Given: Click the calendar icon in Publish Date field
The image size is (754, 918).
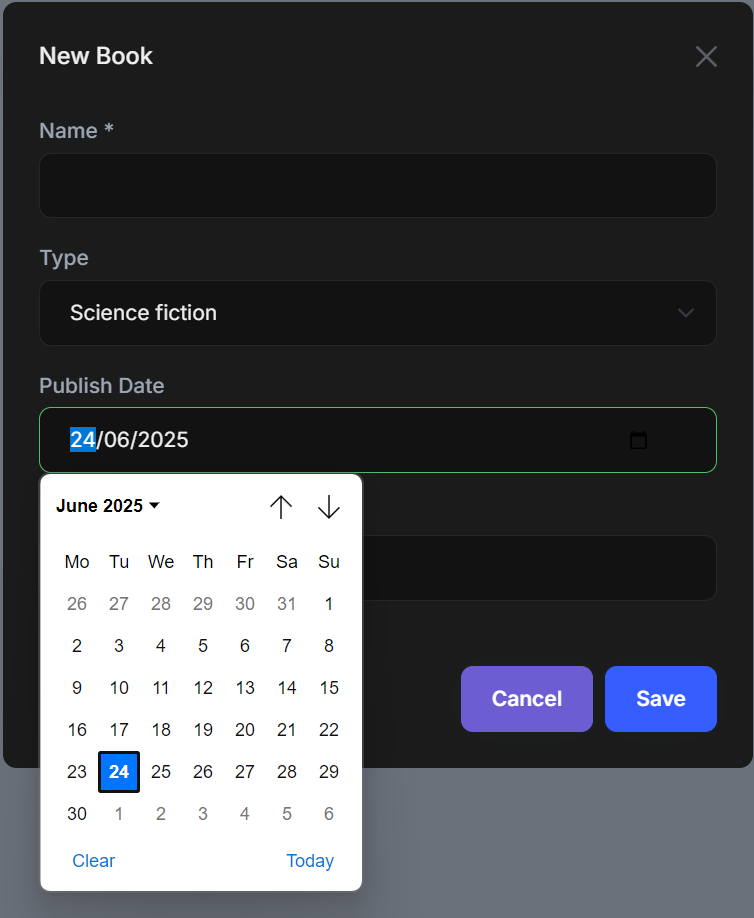Looking at the screenshot, I should 638,440.
